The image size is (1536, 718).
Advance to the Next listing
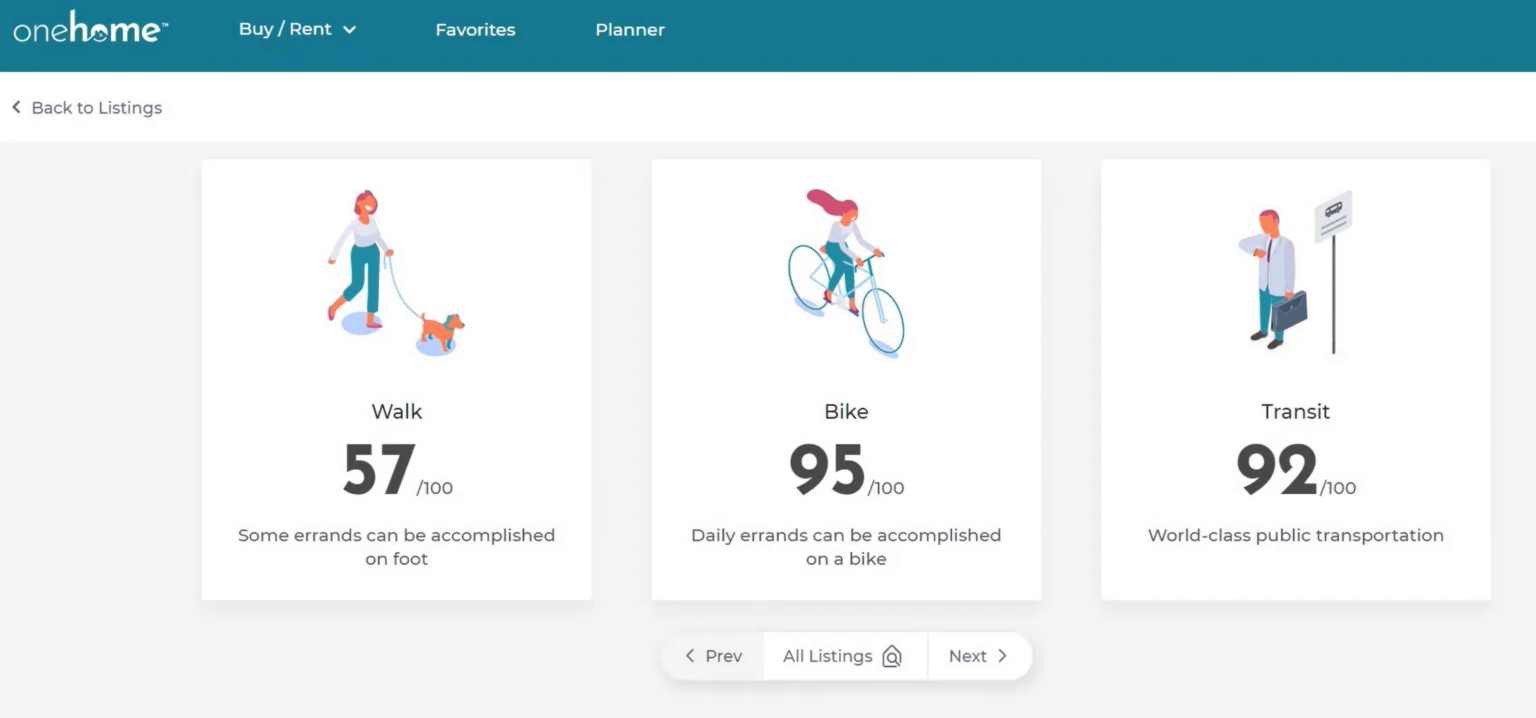977,656
